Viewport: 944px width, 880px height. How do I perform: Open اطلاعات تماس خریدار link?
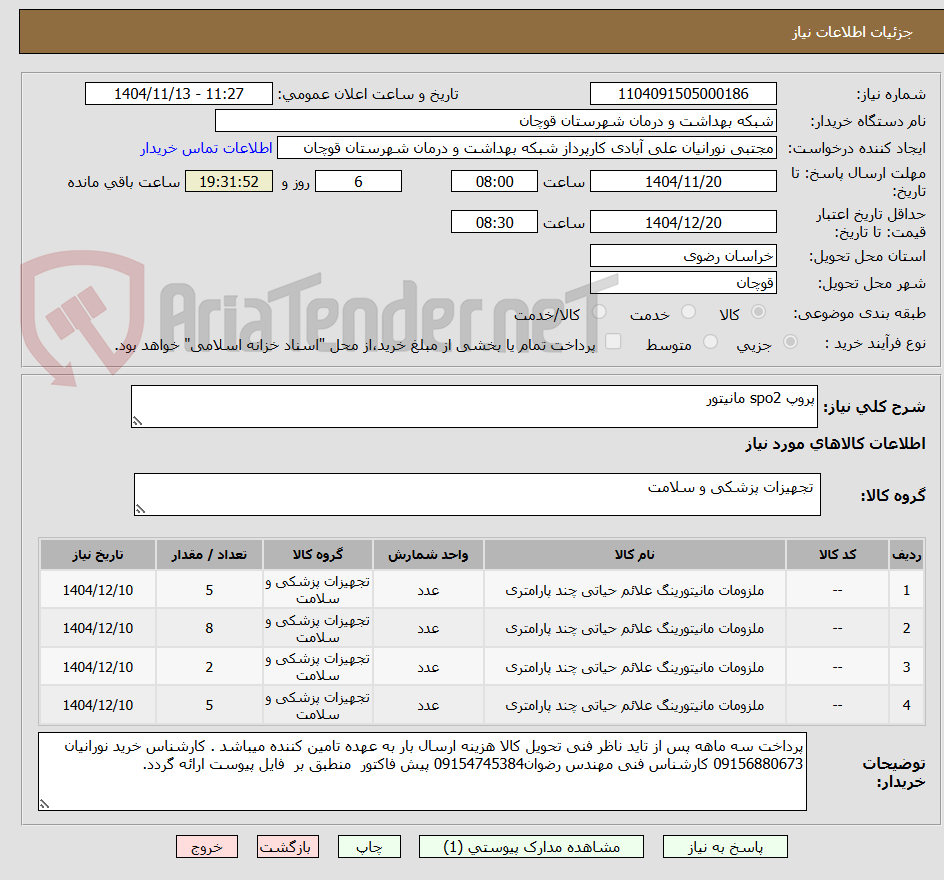[206, 148]
